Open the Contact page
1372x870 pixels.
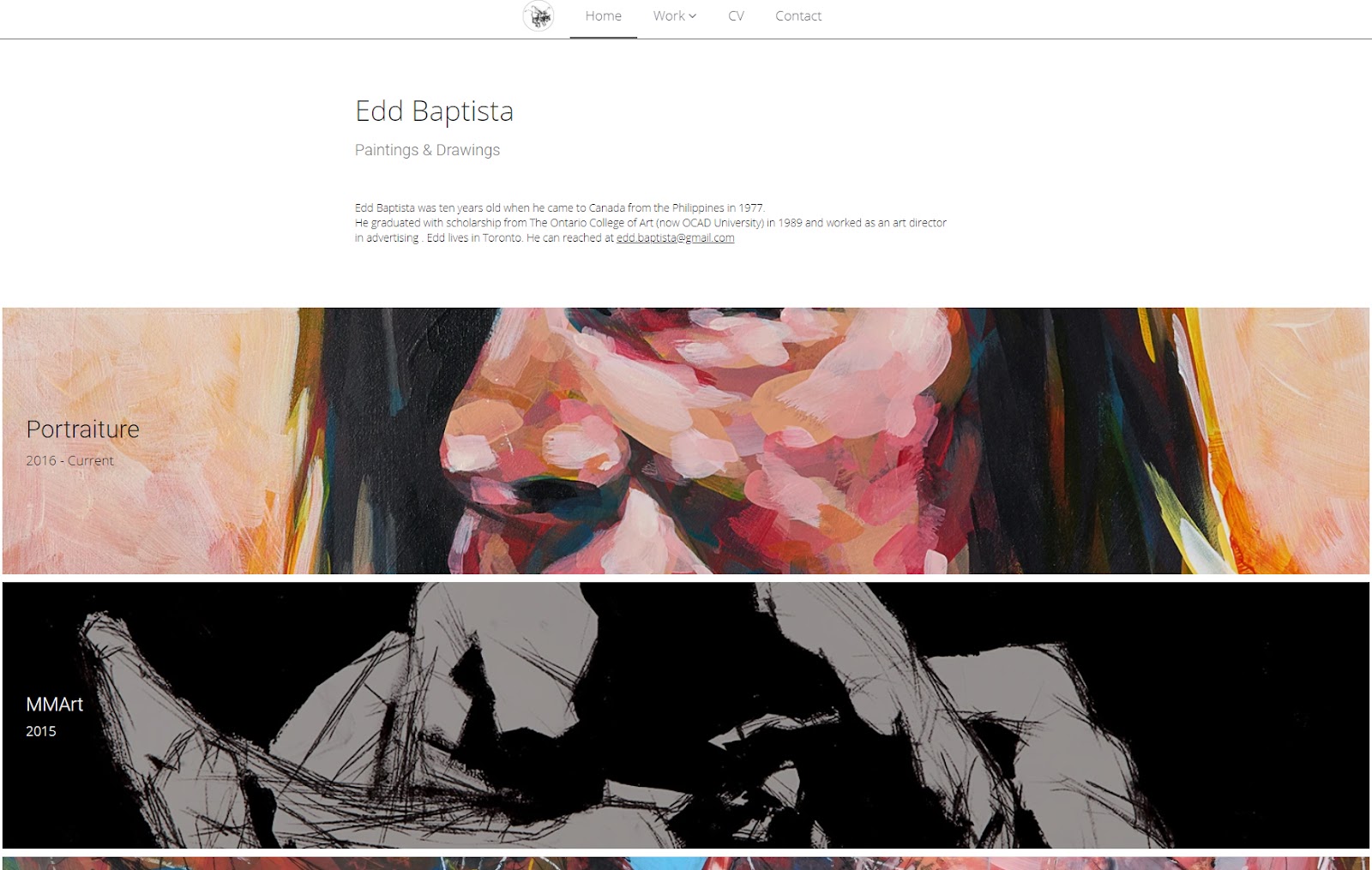point(798,16)
